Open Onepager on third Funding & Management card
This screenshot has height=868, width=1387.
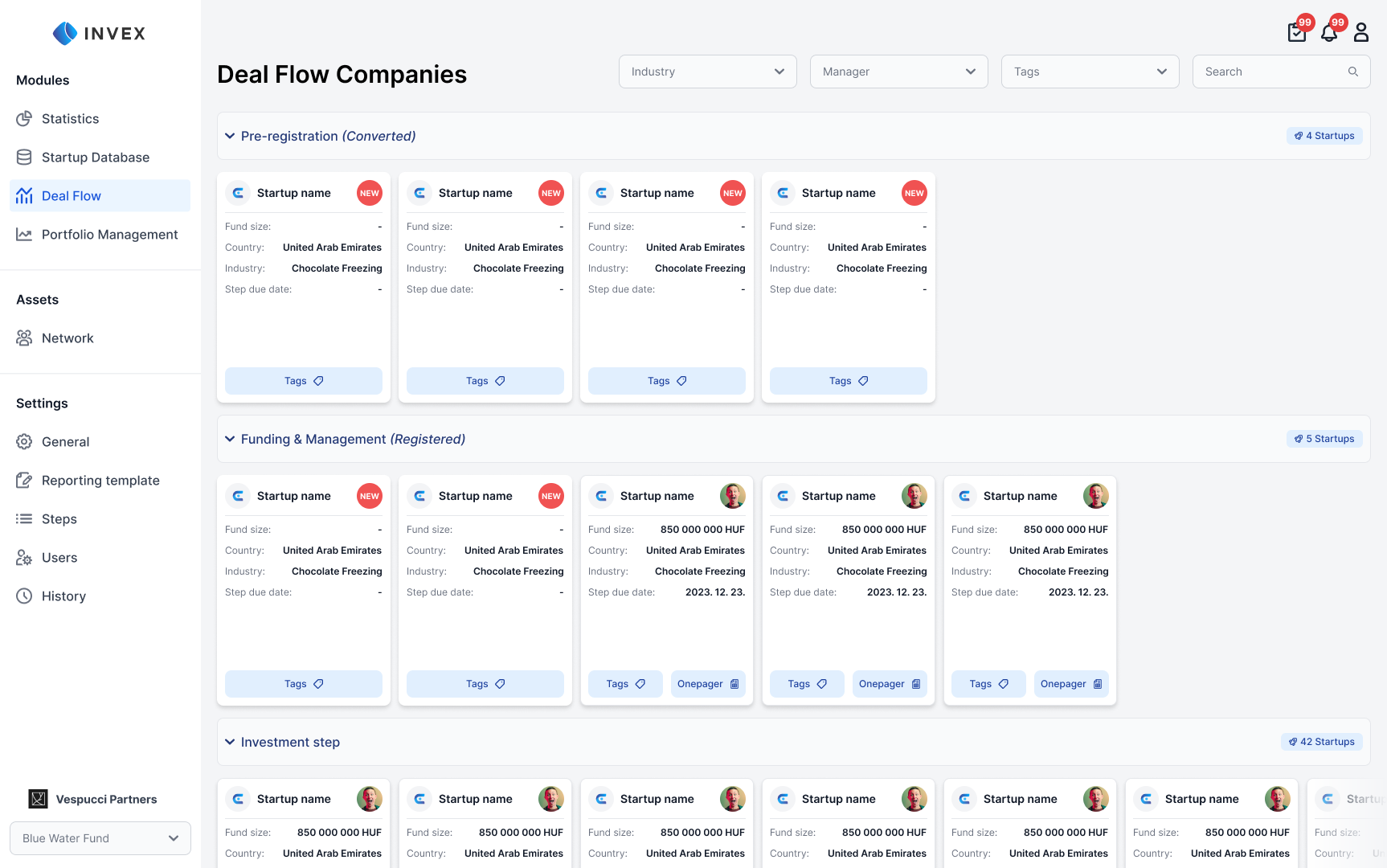pos(708,684)
